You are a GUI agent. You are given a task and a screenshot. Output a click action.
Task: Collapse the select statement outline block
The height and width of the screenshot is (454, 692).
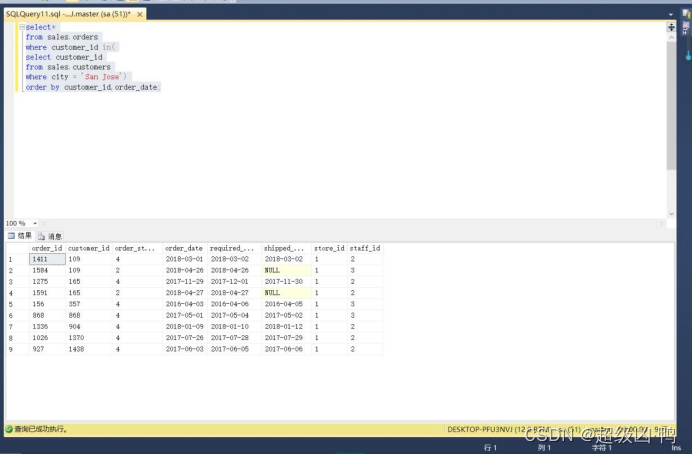22,27
